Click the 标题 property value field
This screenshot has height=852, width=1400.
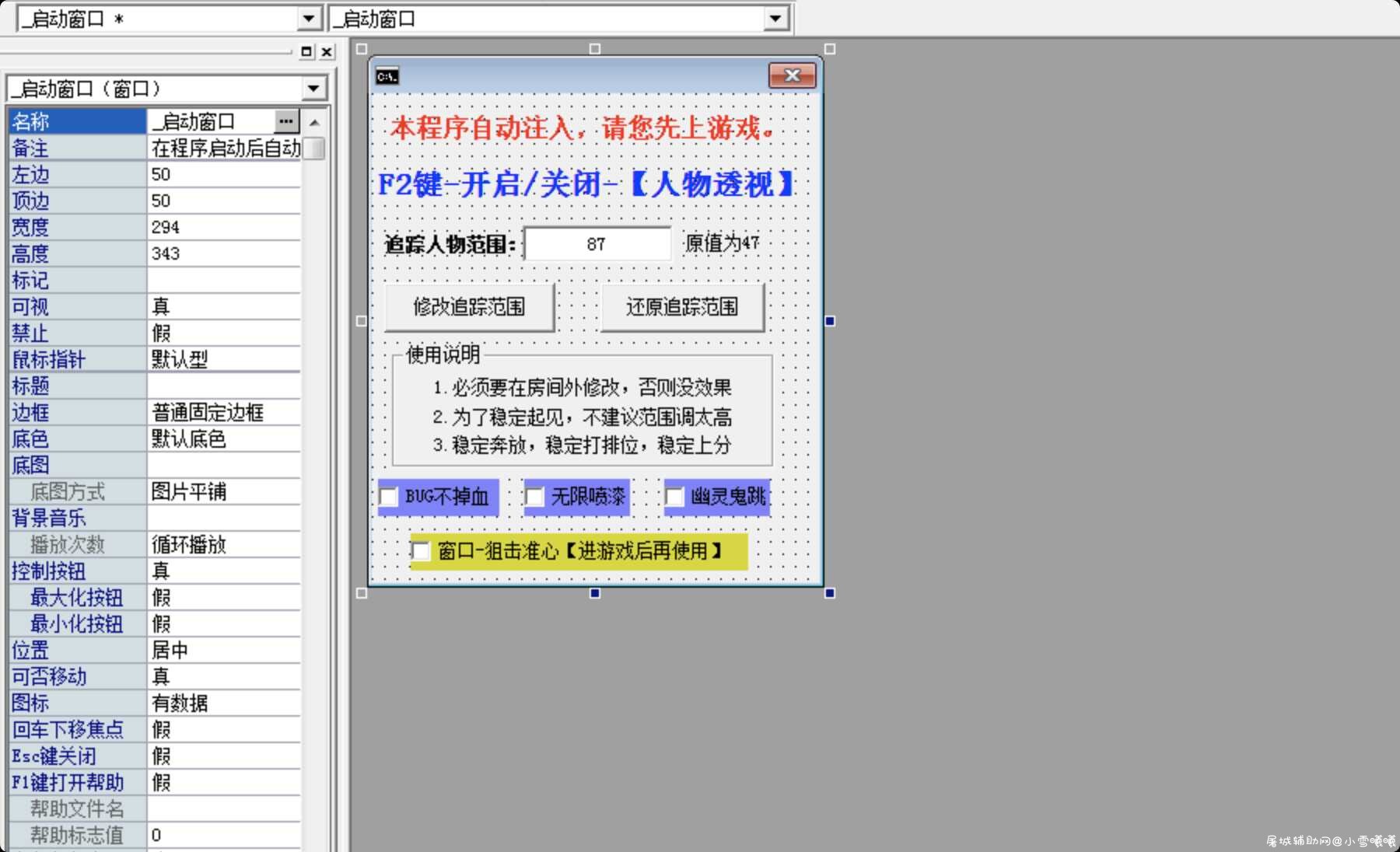point(224,386)
